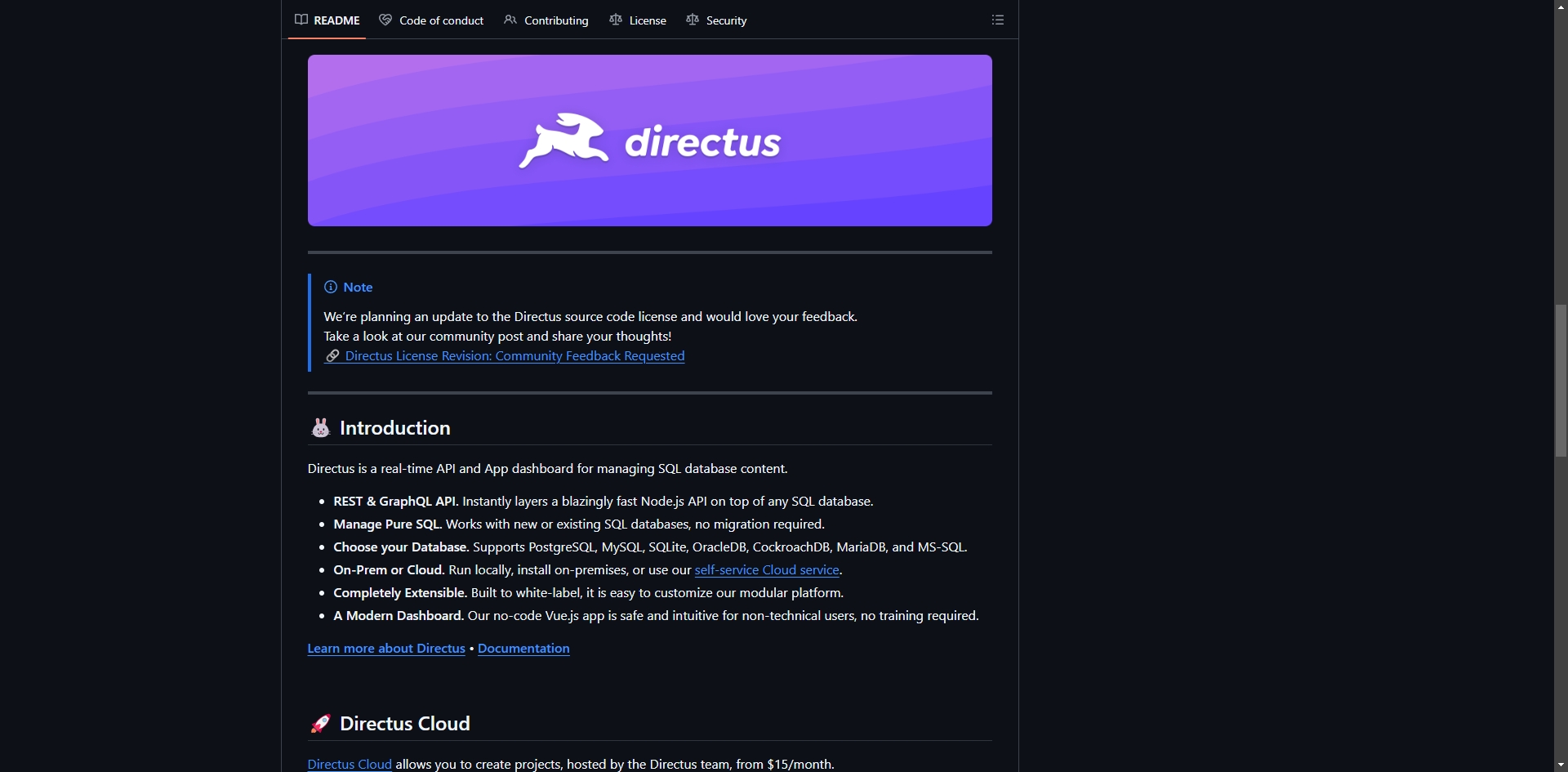
Task: Click the 'Manage Pure SQL.' text
Action: coord(388,524)
